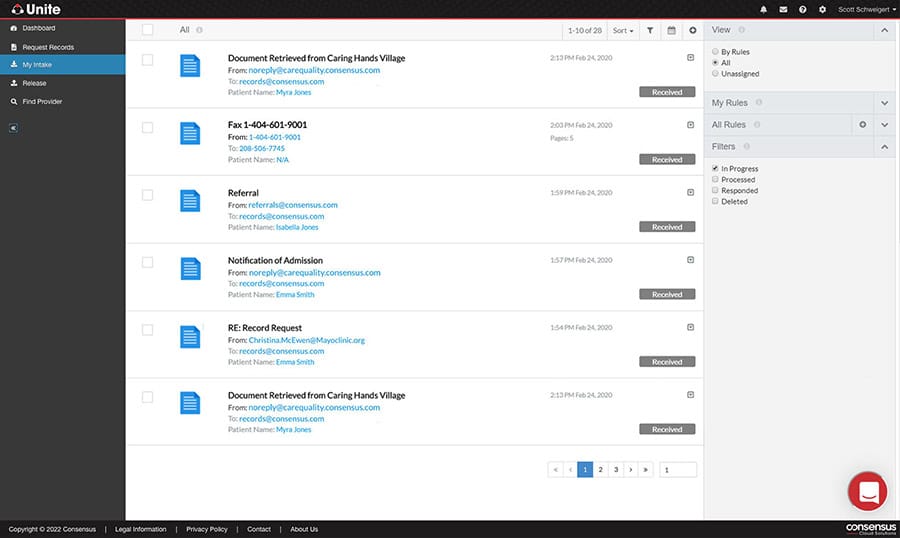The height and width of the screenshot is (538, 900).
Task: Open Legal Information footer link
Action: pos(141,529)
